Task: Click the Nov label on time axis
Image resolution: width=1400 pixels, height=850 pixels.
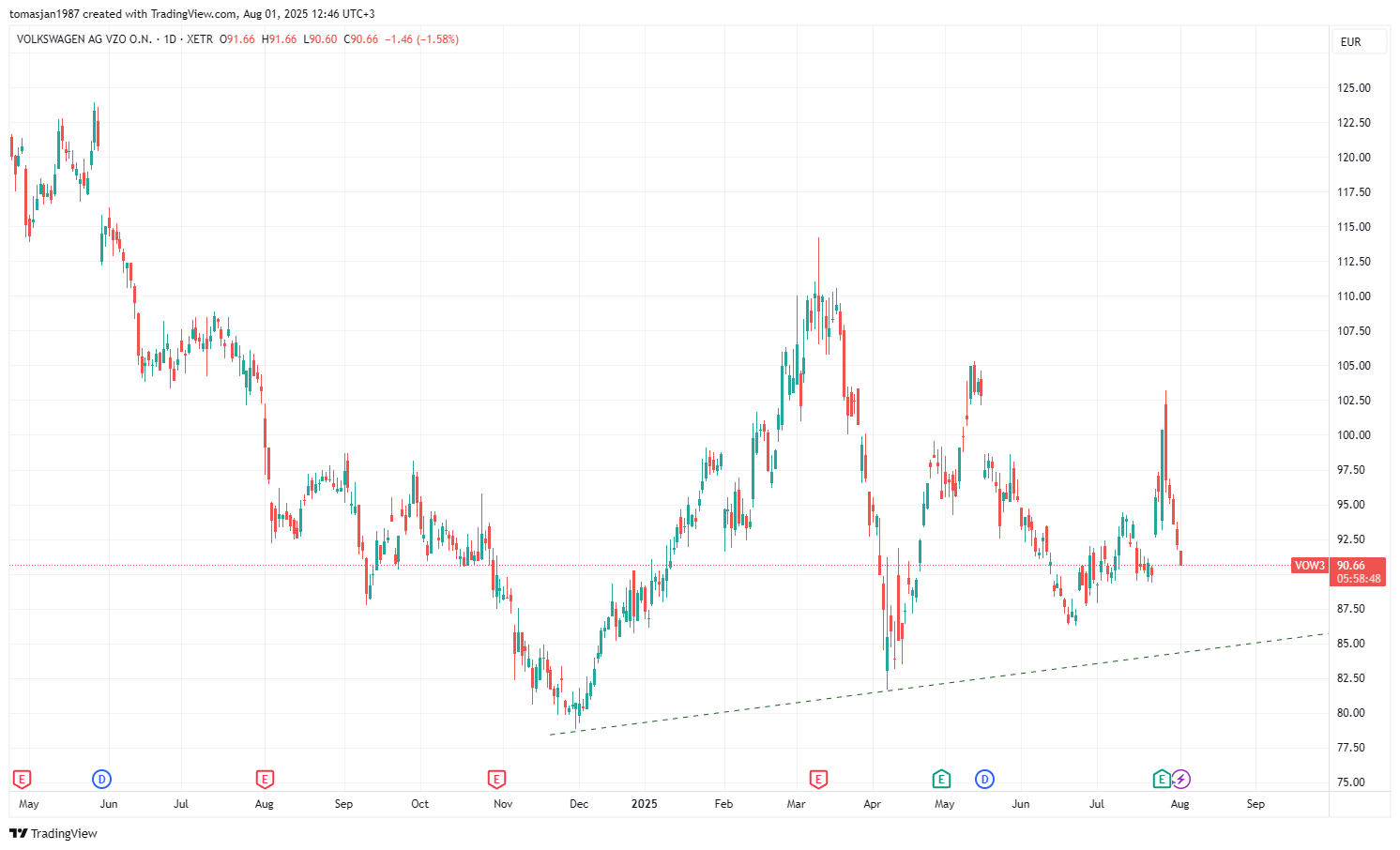Action: coord(503,804)
